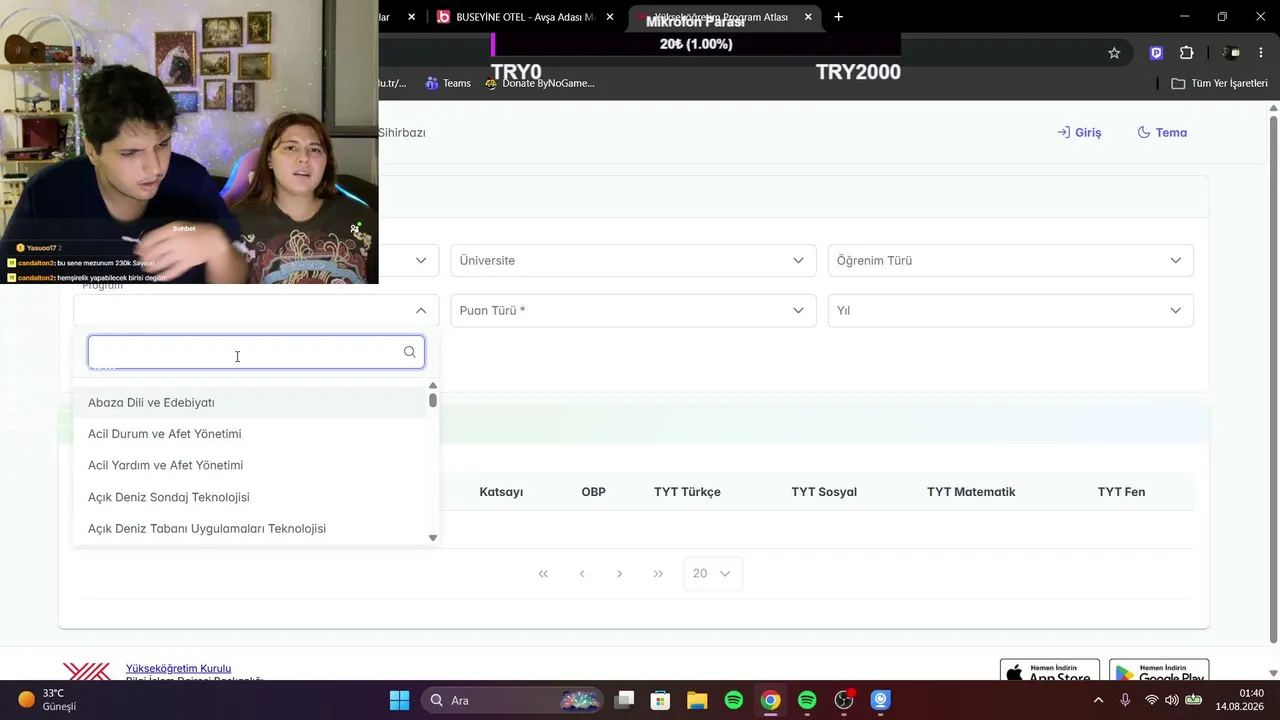Viewport: 1280px width, 720px height.
Task: Click the Katsayı column header
Action: click(x=501, y=492)
